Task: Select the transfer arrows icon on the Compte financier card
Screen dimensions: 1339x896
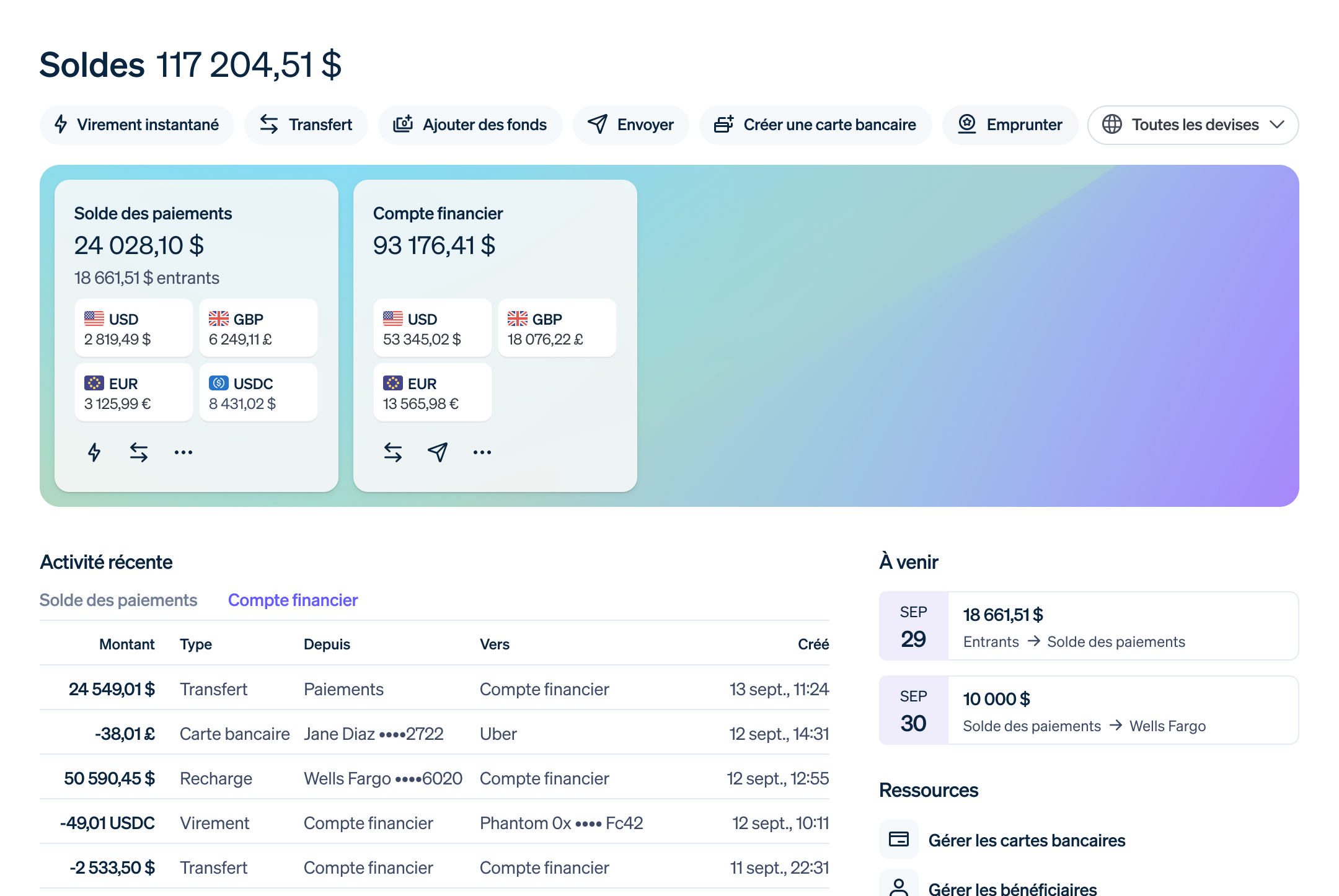Action: point(392,452)
